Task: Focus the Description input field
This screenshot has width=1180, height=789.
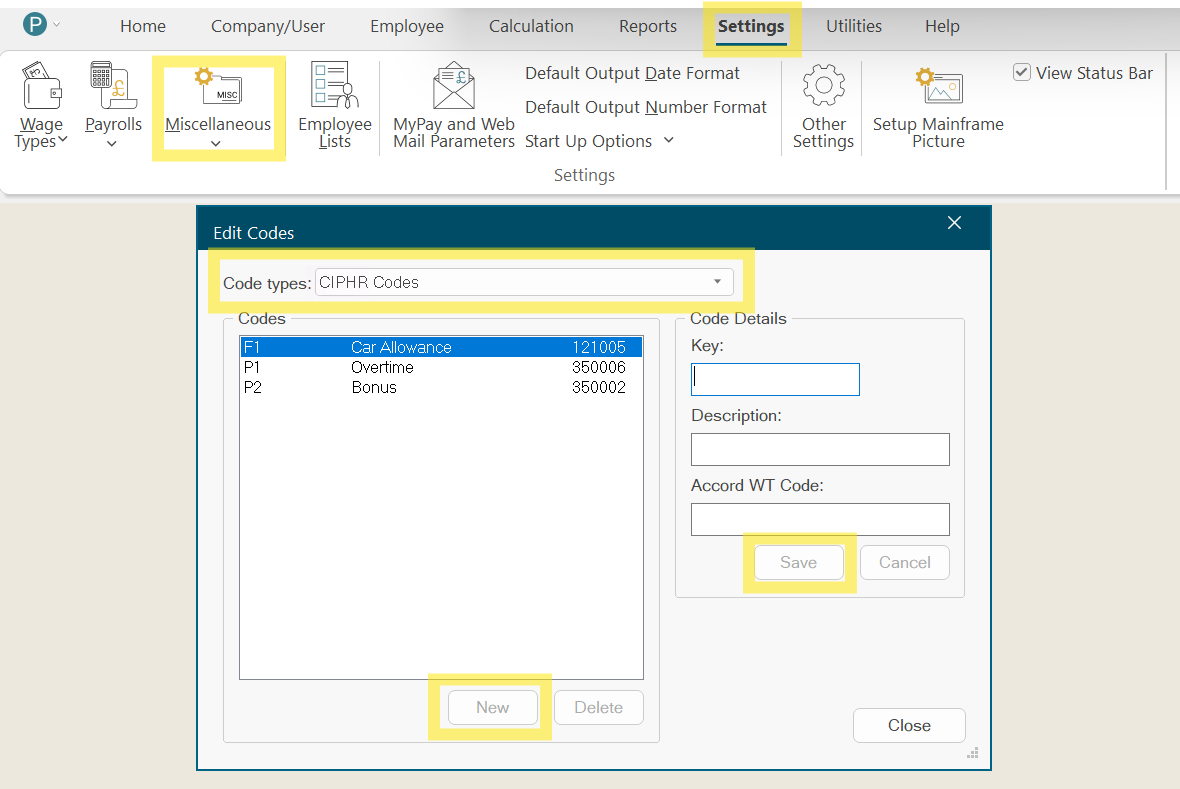Action: point(820,449)
